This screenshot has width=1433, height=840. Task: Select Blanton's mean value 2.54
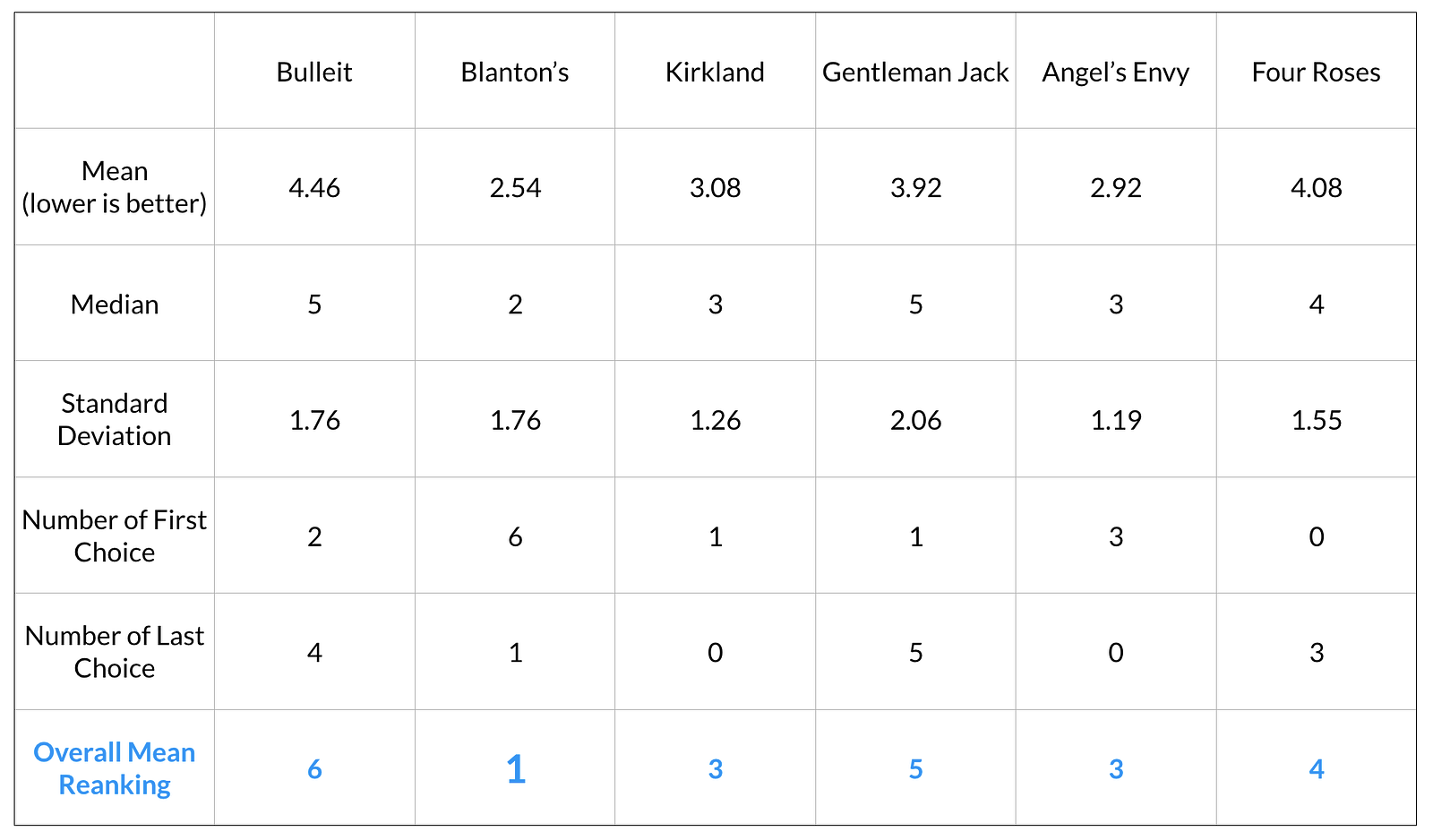click(x=515, y=187)
